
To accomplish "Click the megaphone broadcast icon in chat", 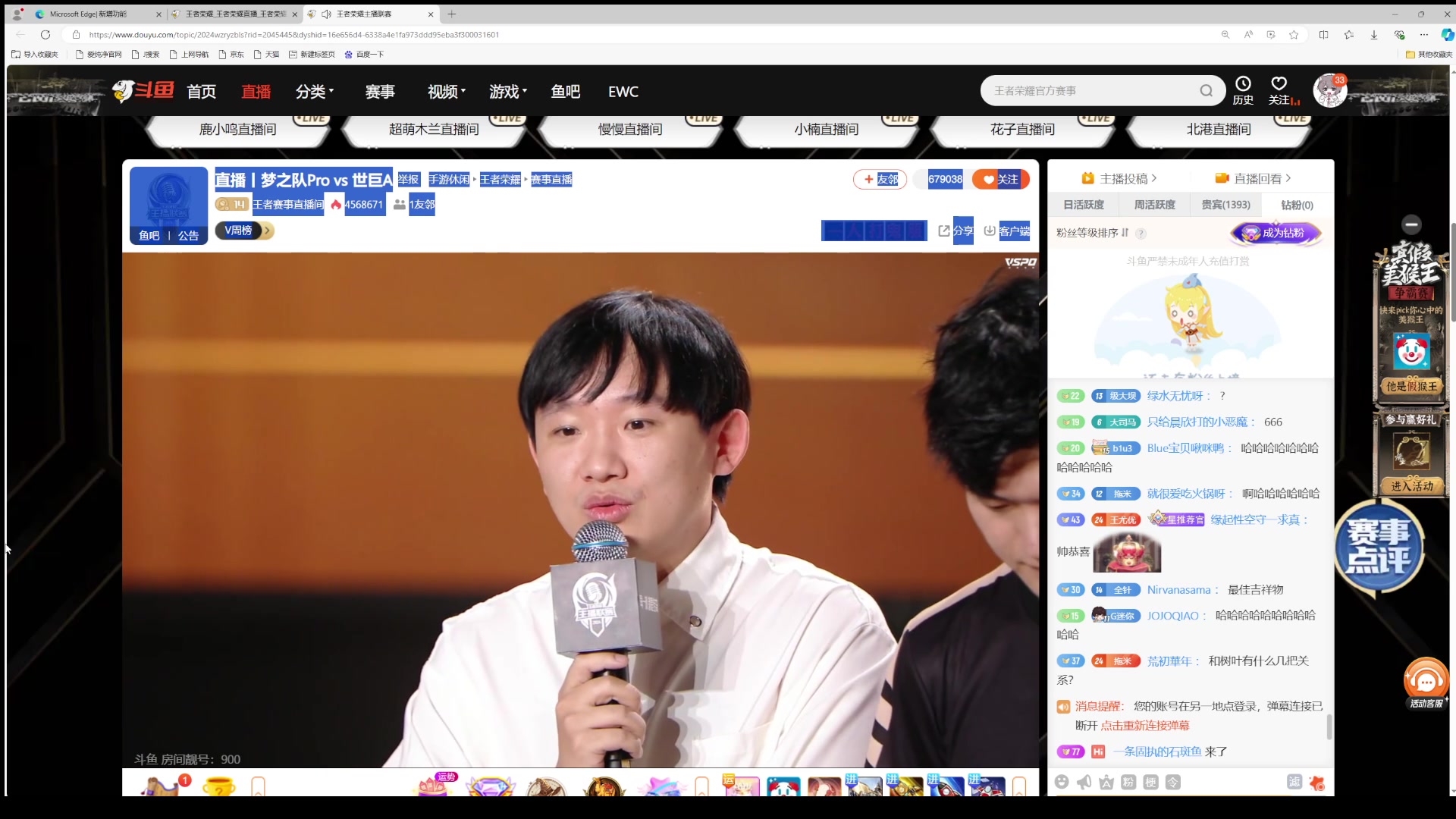I will (x=1084, y=782).
